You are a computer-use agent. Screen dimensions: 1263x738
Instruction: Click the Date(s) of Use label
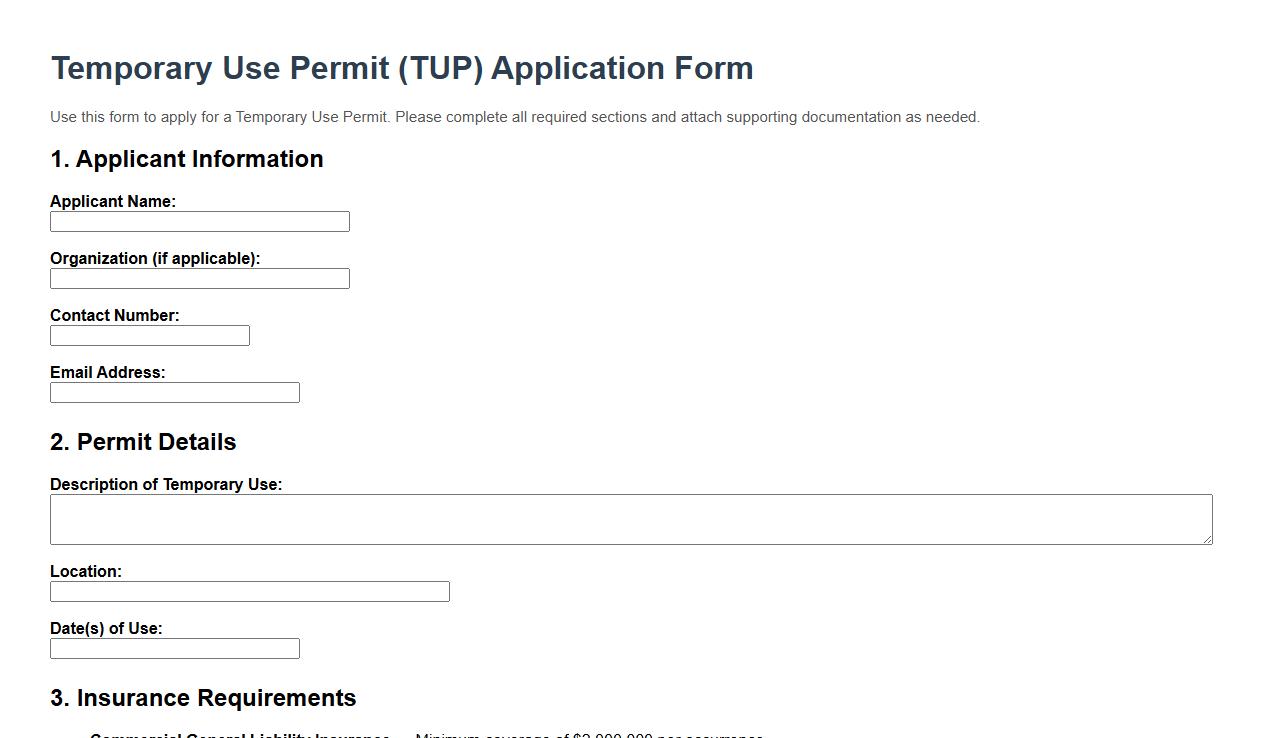pos(107,628)
